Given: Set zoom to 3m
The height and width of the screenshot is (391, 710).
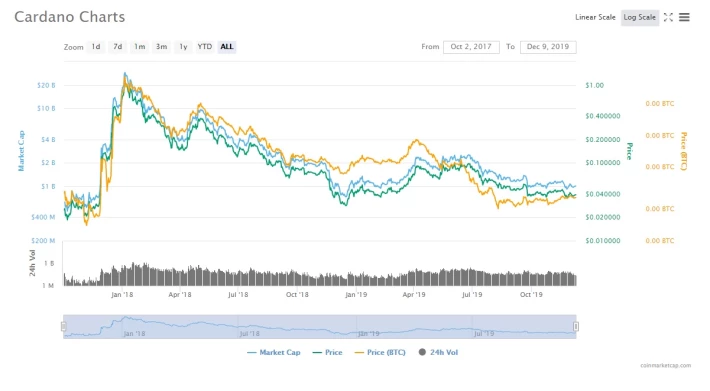Looking at the screenshot, I should [x=162, y=47].
